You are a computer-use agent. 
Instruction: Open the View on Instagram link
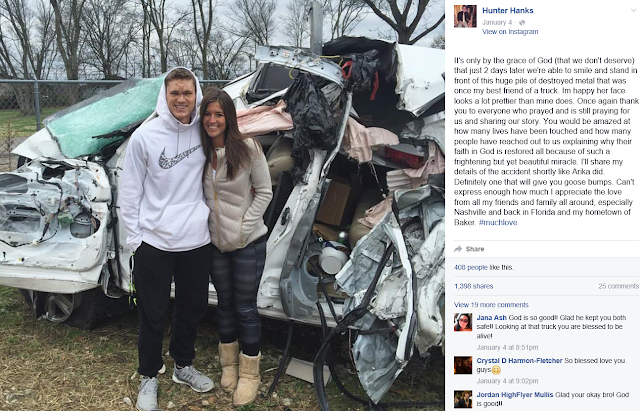click(x=510, y=31)
